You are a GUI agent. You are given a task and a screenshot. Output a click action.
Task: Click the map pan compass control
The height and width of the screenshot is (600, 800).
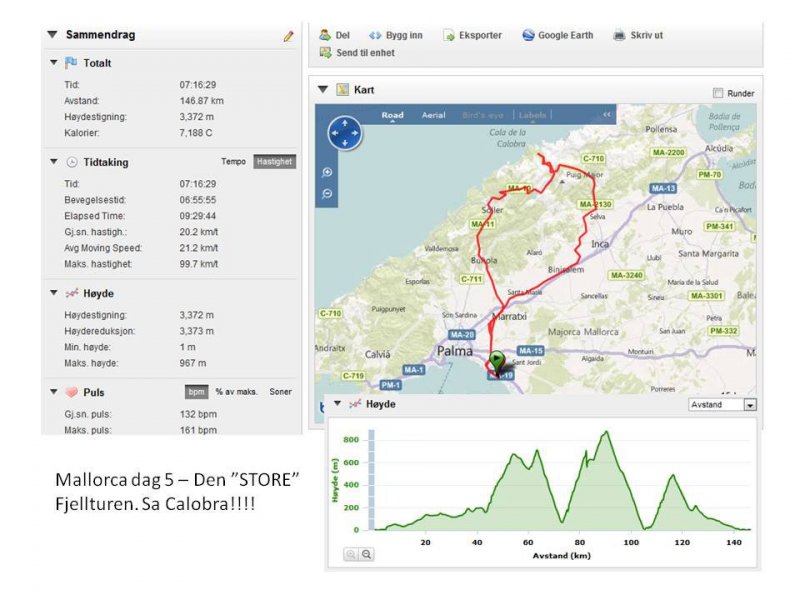pos(344,133)
